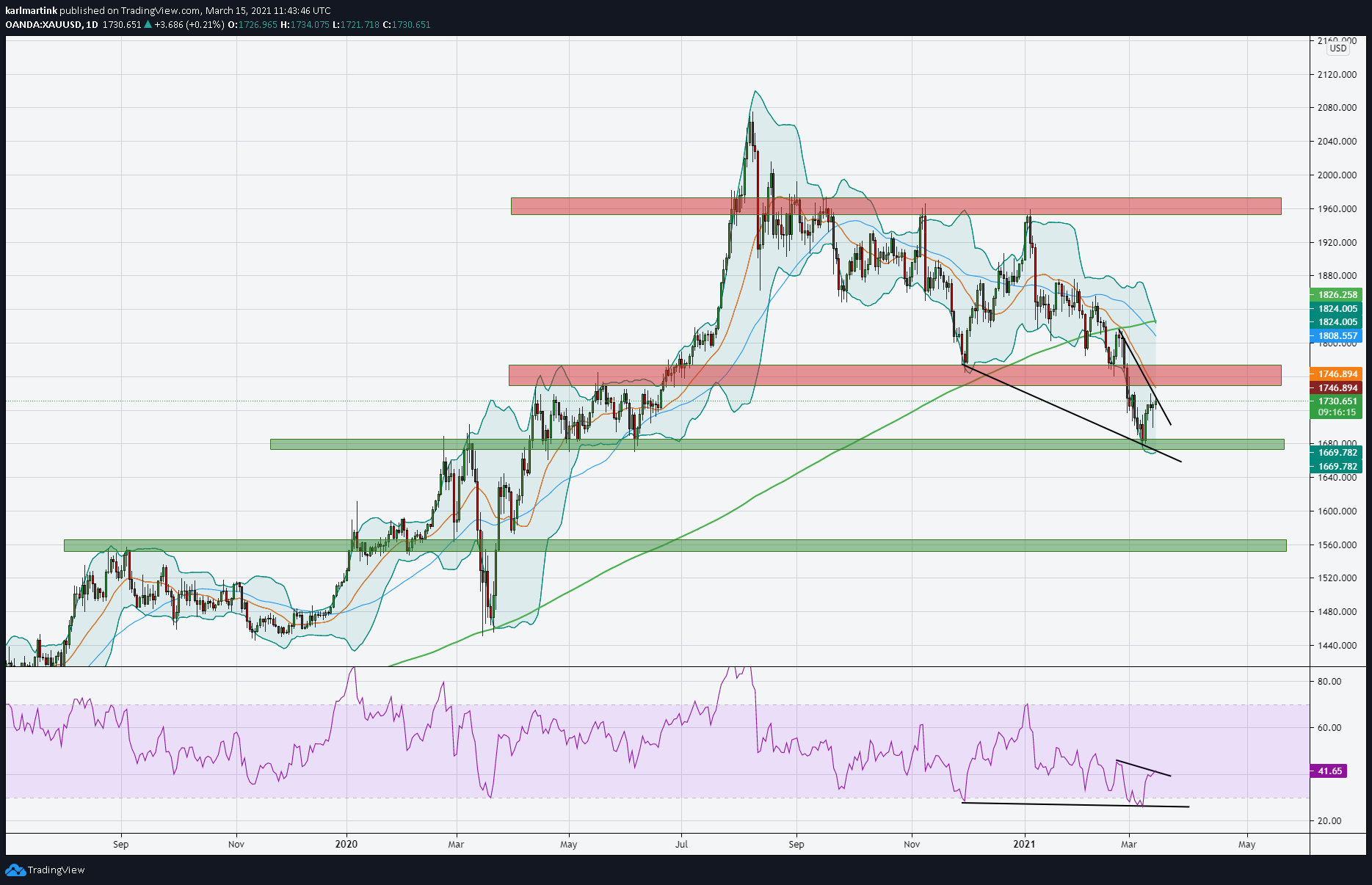
Task: Click the 2000.000 price axis tick
Action: tap(1337, 175)
